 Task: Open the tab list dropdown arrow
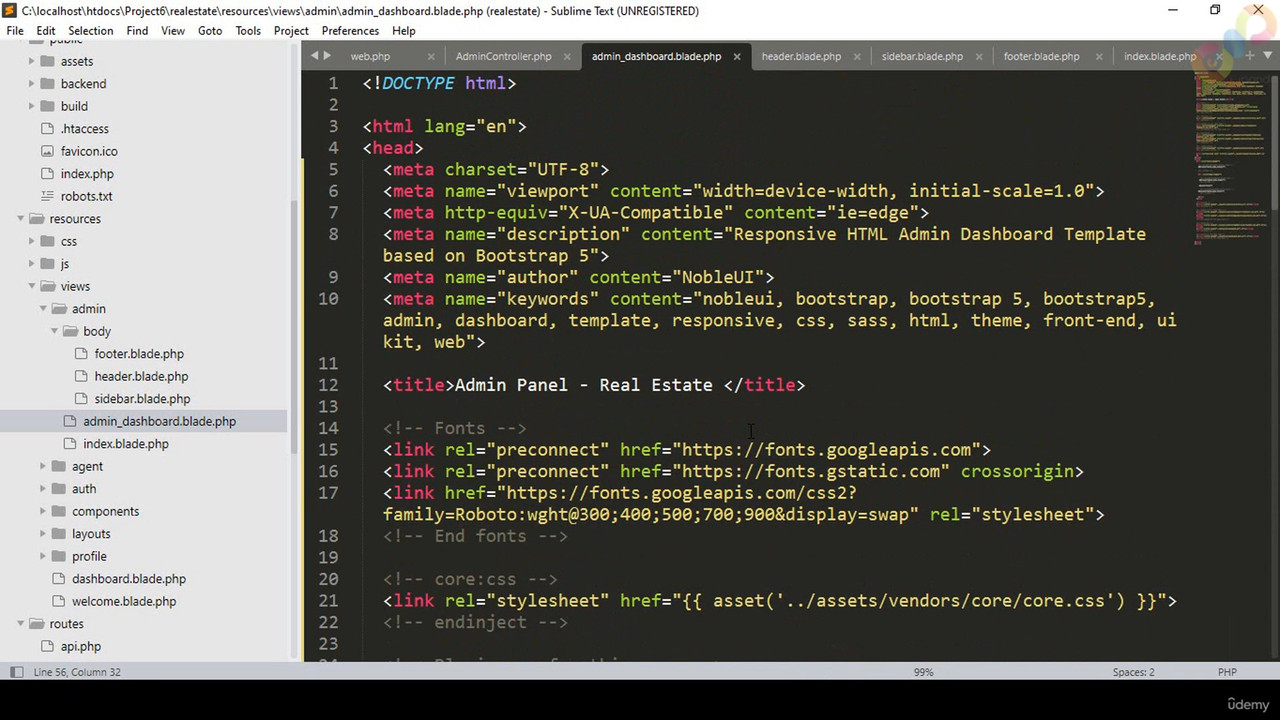pyautogui.click(x=1267, y=56)
